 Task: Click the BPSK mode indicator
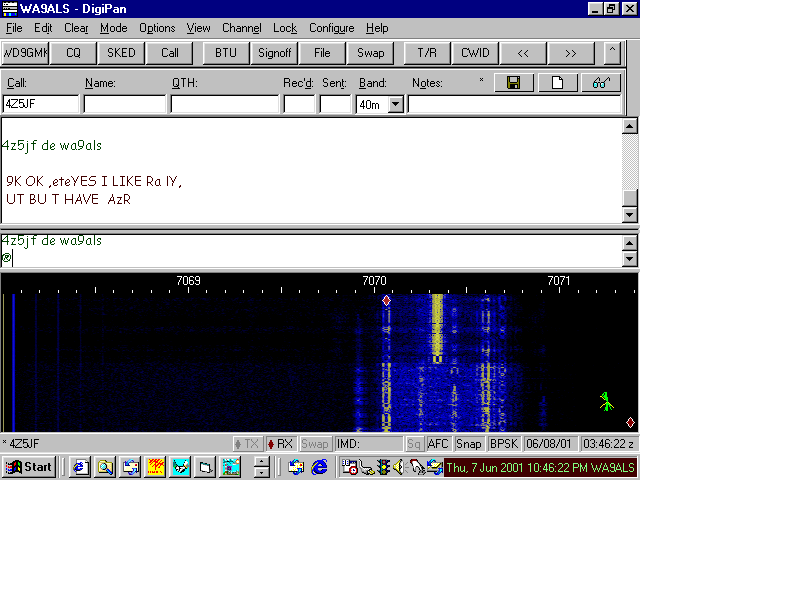tap(504, 444)
